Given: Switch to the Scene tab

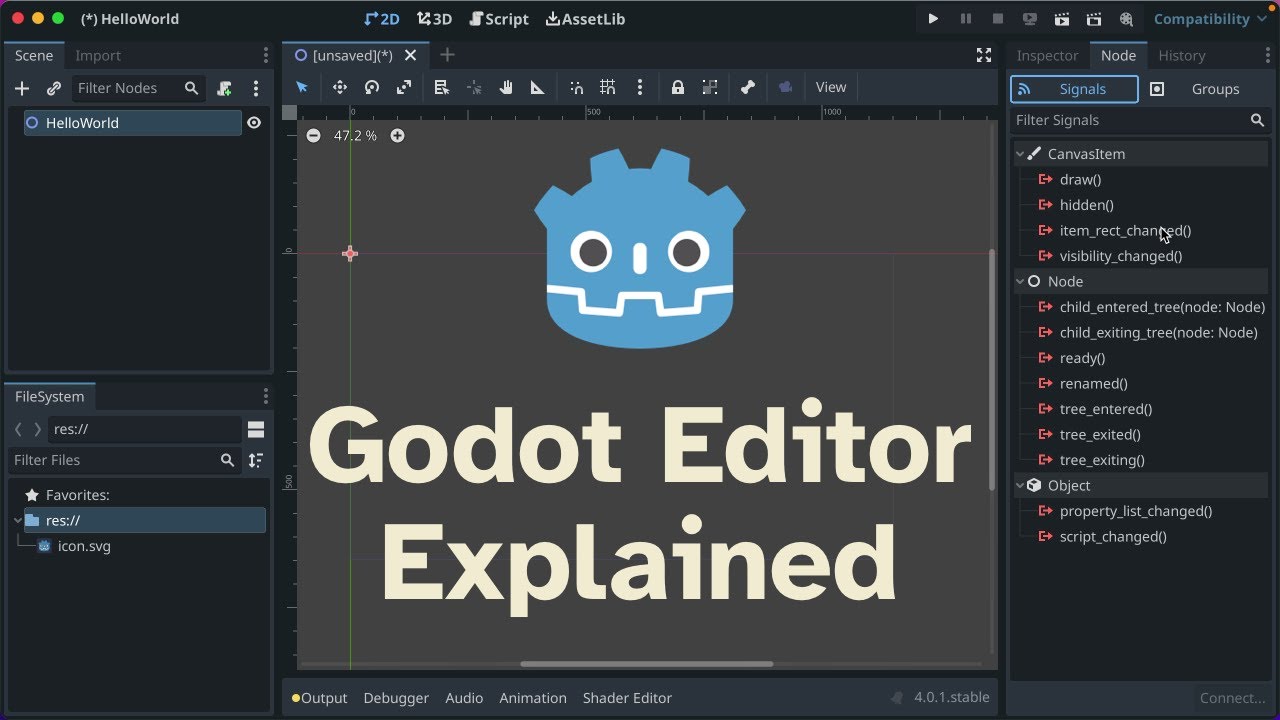Looking at the screenshot, I should (34, 56).
